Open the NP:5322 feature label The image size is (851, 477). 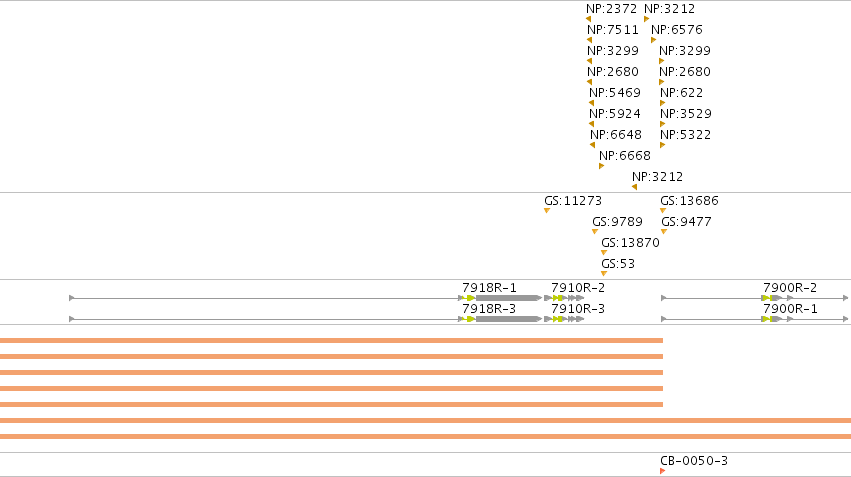click(685, 135)
